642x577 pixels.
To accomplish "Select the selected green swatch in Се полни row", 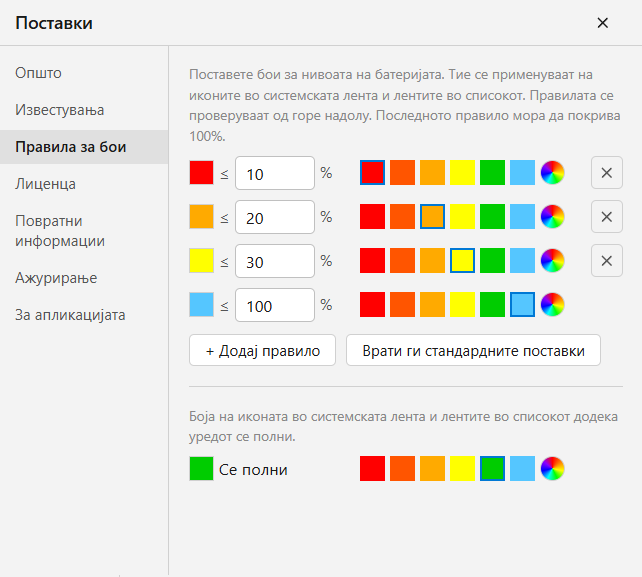I will pyautogui.click(x=493, y=468).
